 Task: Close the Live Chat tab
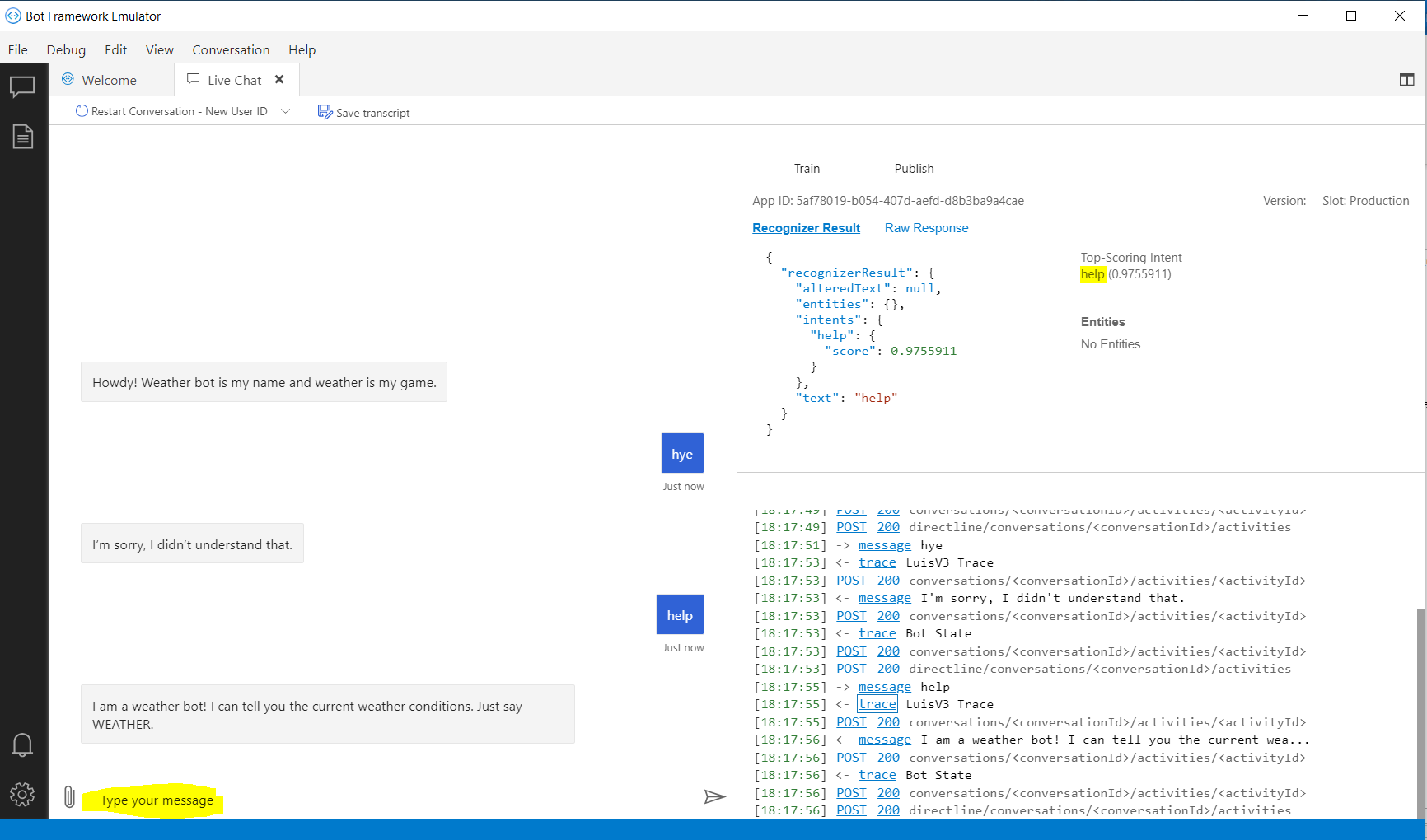(x=279, y=79)
